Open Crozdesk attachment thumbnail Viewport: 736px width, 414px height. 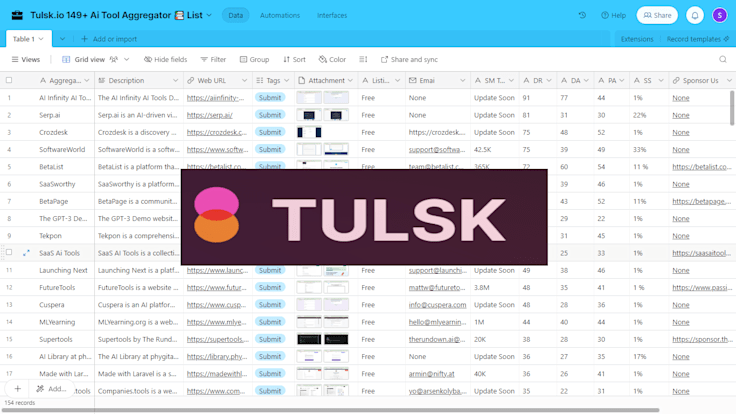(309, 132)
